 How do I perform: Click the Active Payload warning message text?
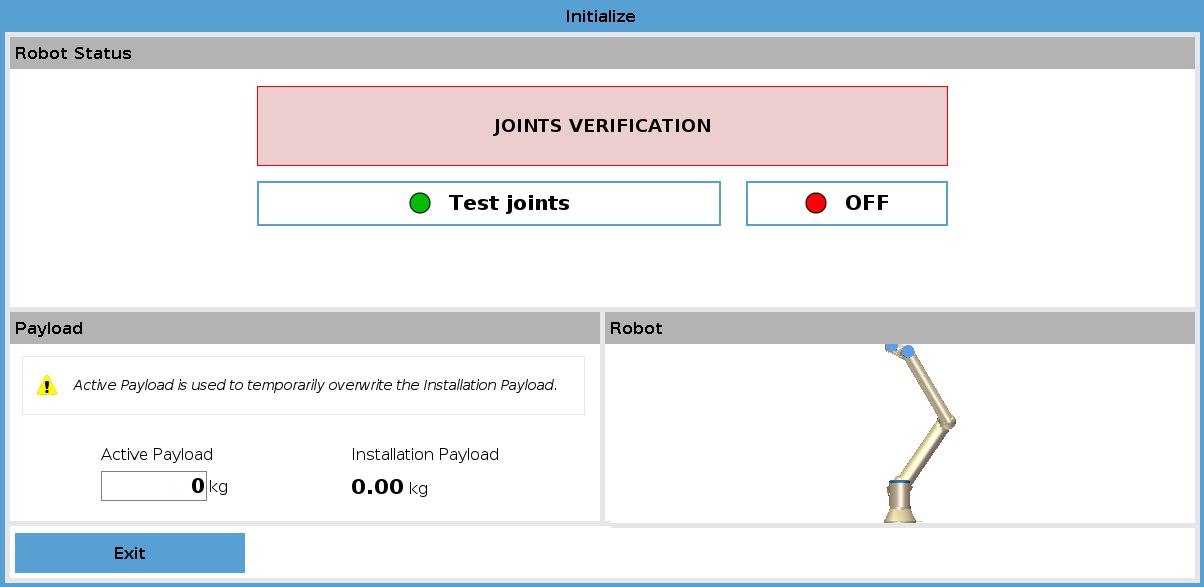315,385
